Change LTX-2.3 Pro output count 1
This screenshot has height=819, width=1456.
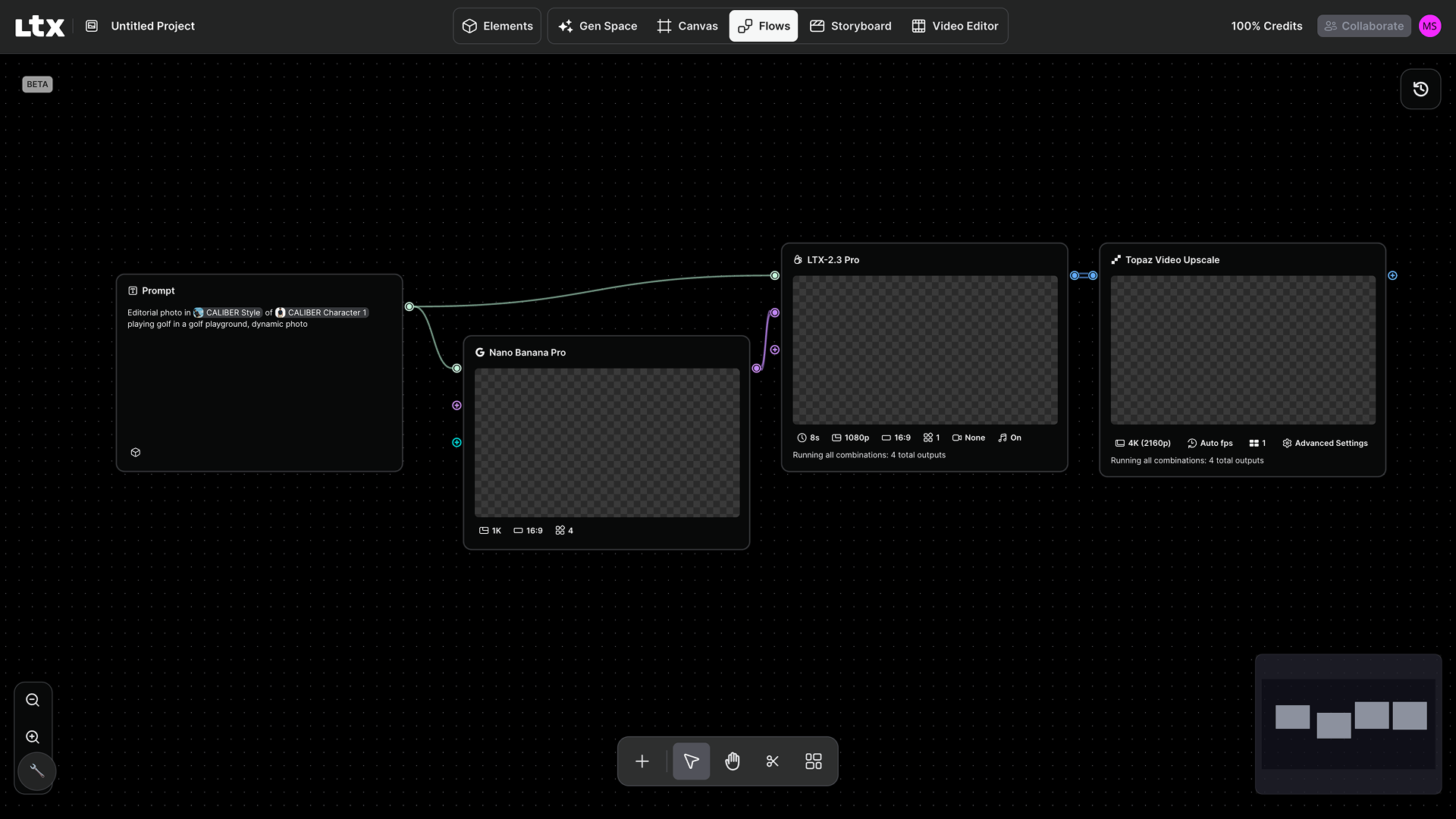pyautogui.click(x=931, y=438)
